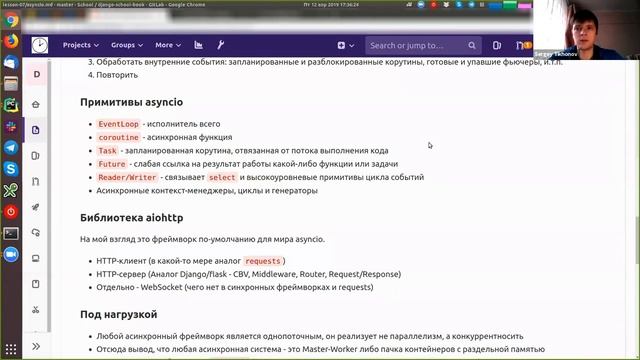Image resolution: width=640 pixels, height=360 pixels.
Task: Open Slack from the dock
Action: point(11,127)
